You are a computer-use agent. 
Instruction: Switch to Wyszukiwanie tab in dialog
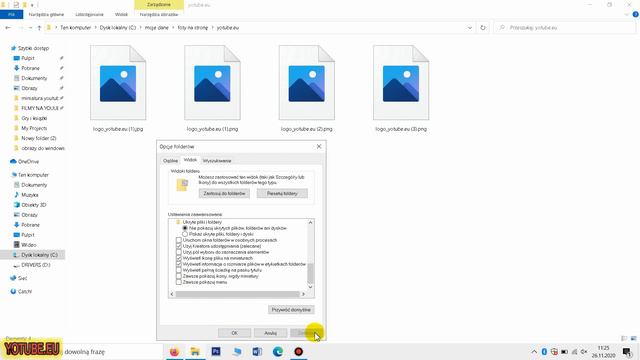[x=217, y=161]
